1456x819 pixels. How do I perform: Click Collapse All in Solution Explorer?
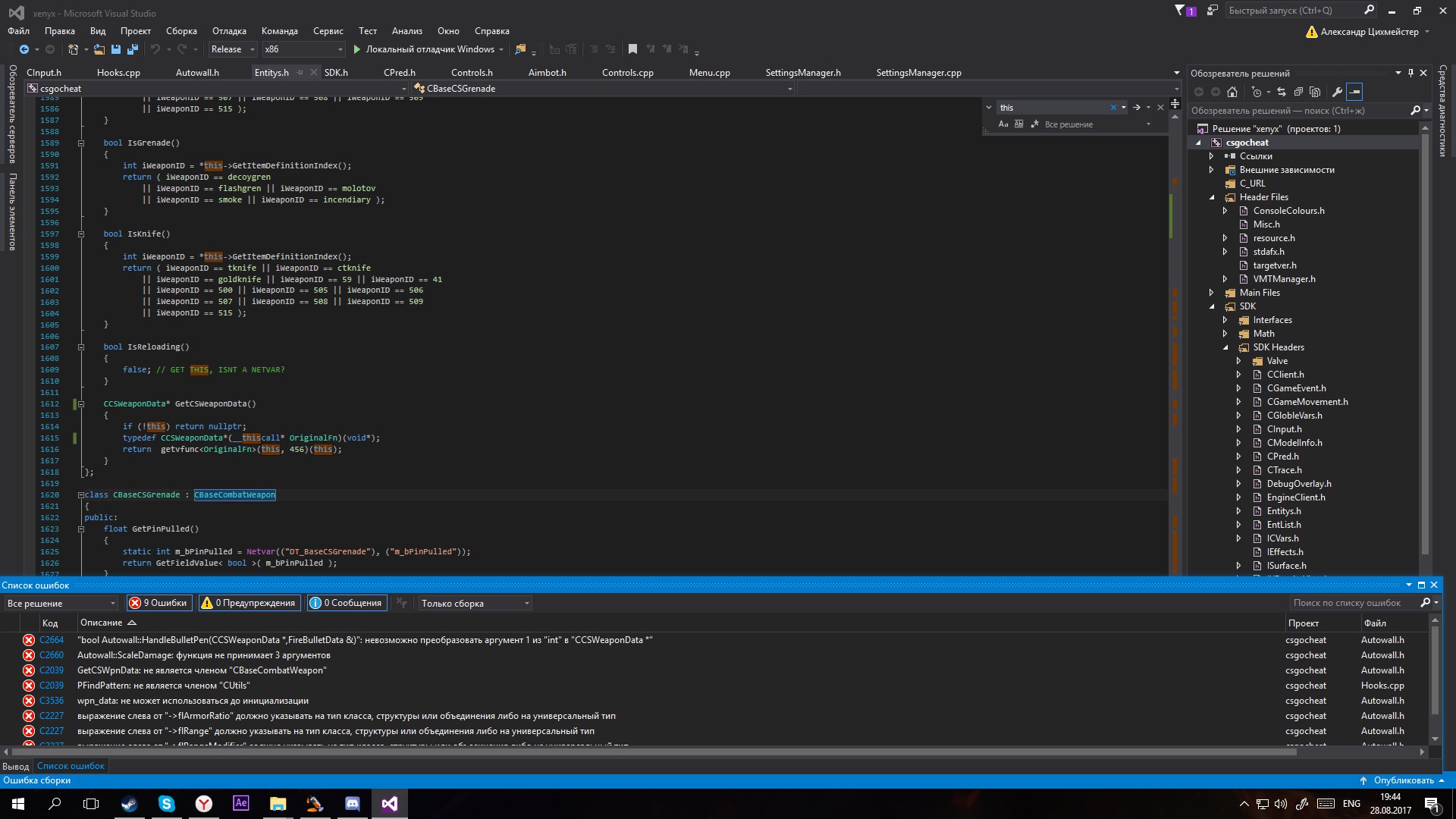click(x=1298, y=92)
